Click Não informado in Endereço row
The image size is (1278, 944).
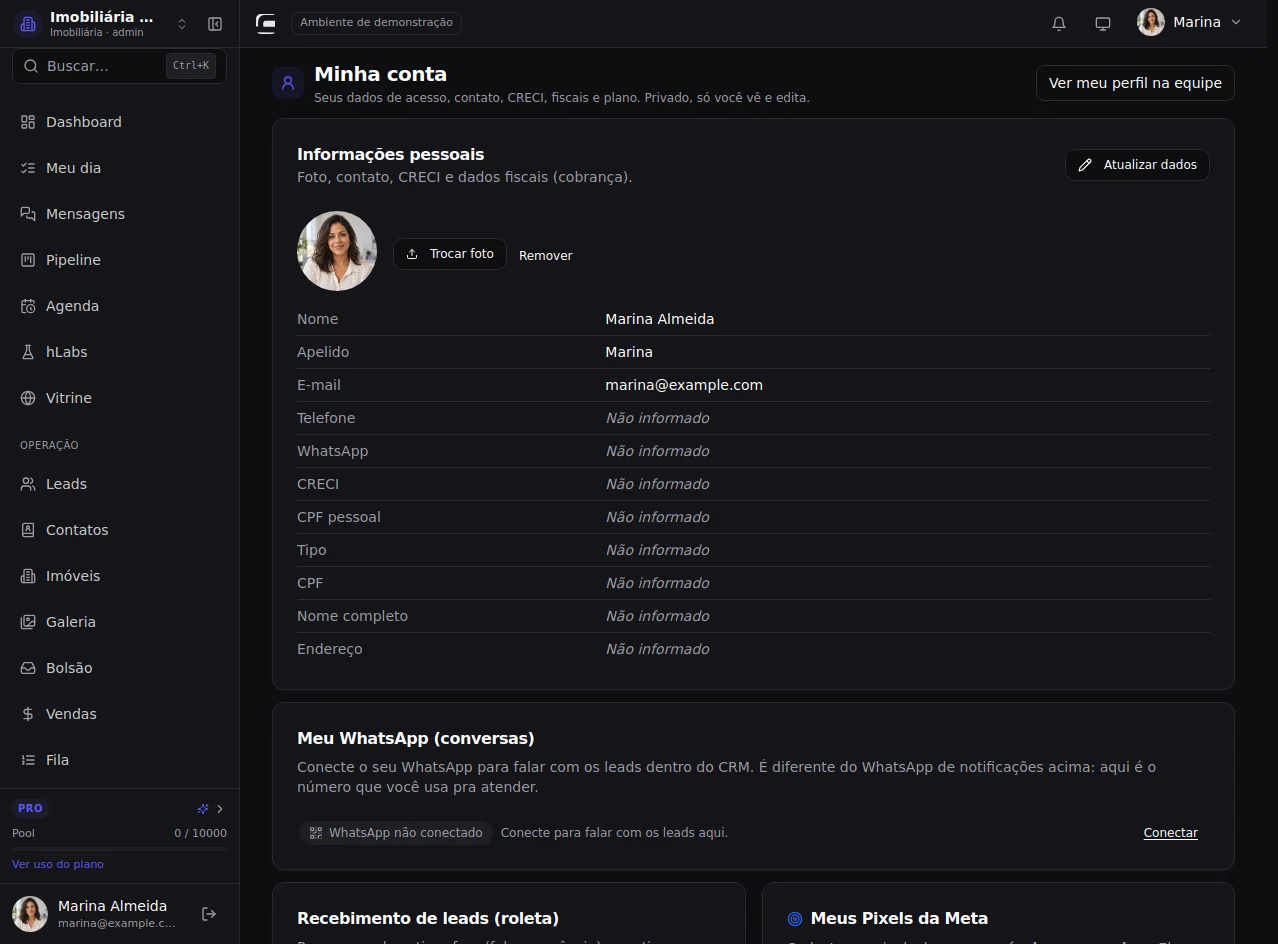[x=657, y=649]
